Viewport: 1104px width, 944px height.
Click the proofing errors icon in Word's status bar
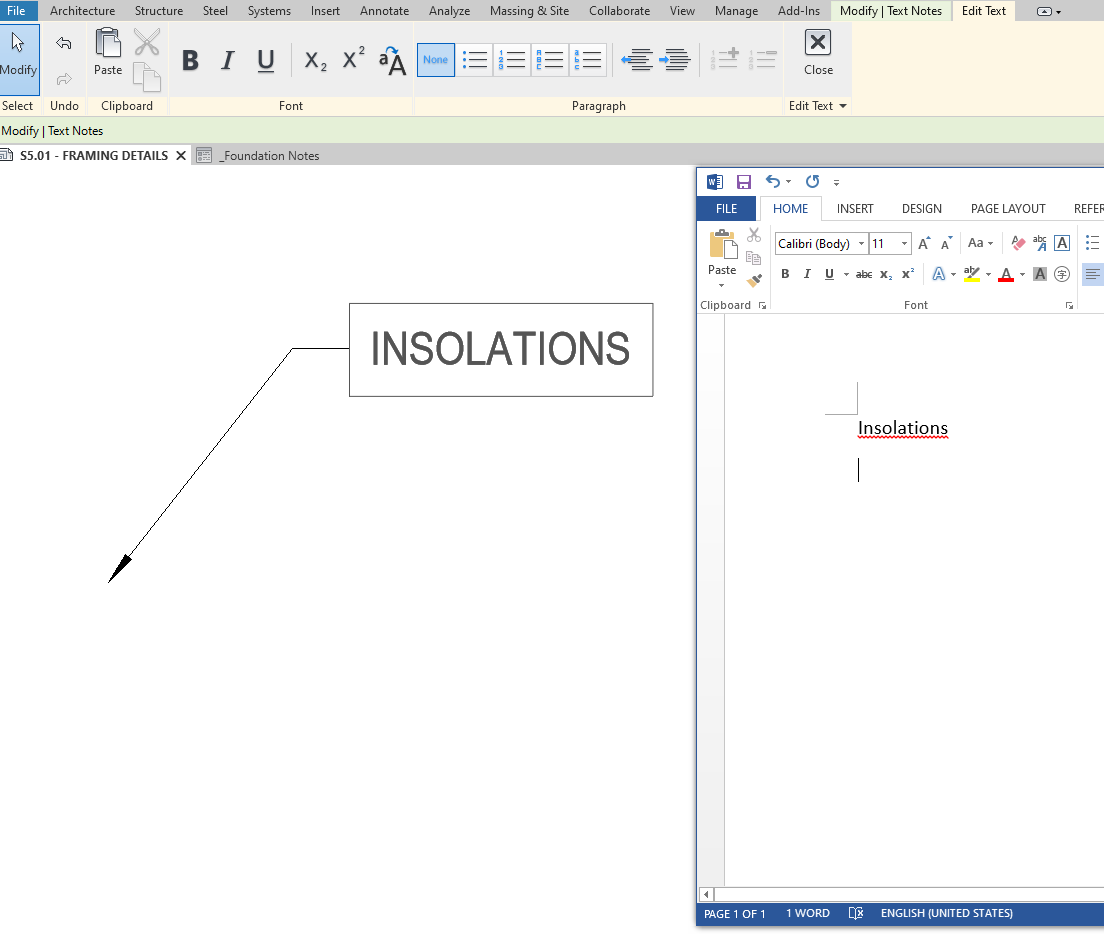tap(856, 913)
